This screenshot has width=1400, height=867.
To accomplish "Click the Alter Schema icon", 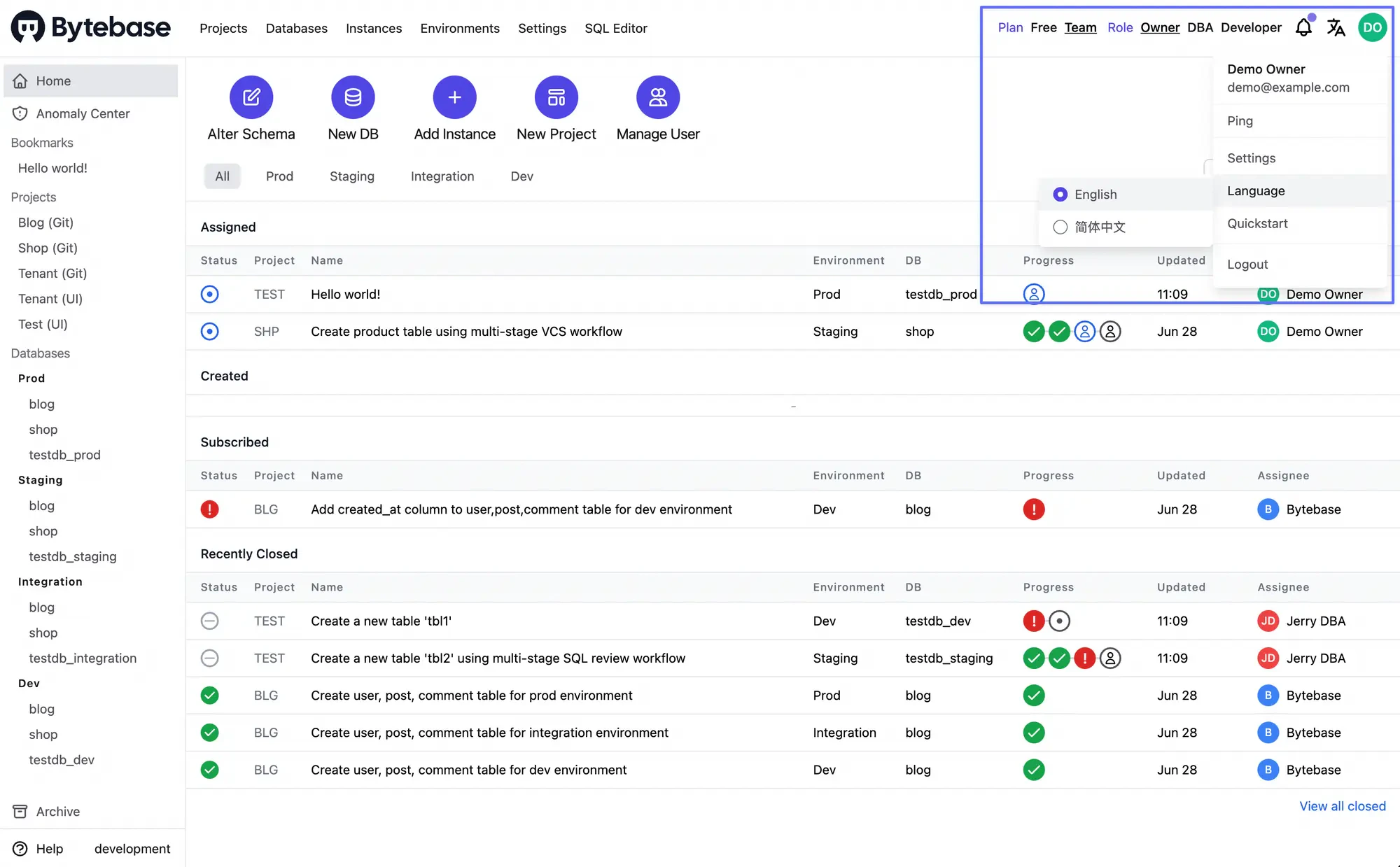I will point(251,97).
